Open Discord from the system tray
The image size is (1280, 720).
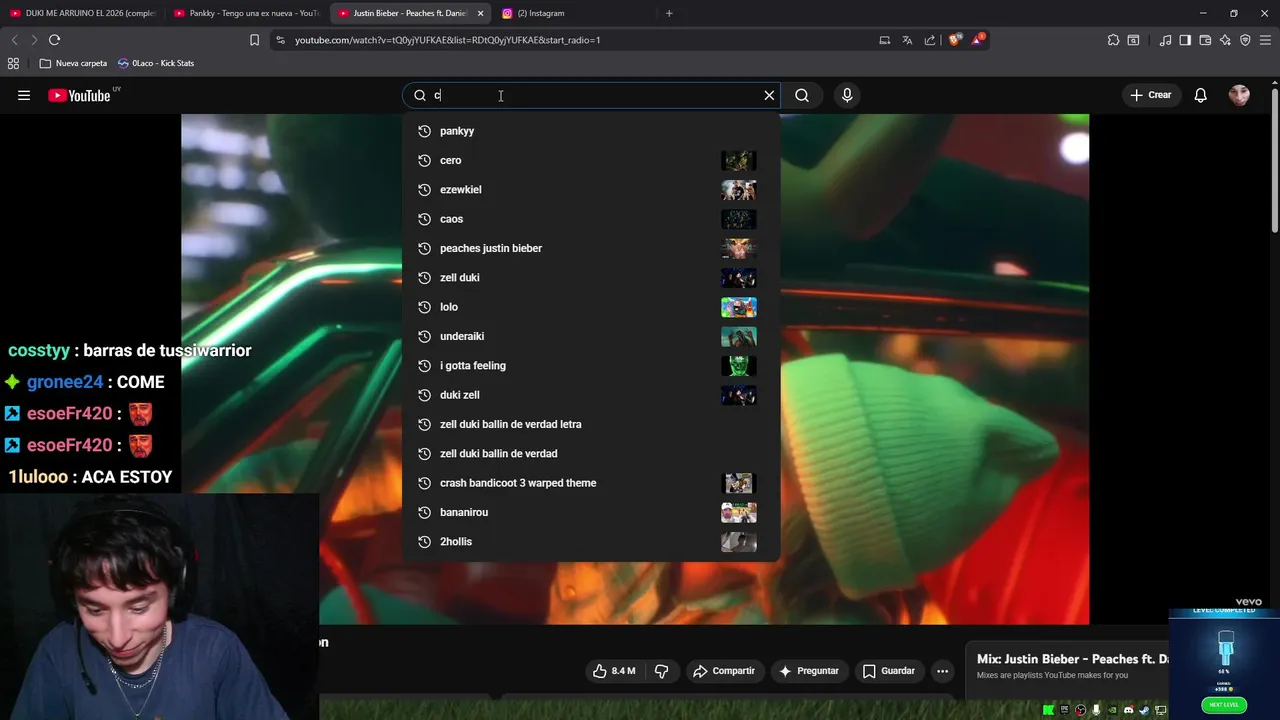pyautogui.click(x=1129, y=711)
